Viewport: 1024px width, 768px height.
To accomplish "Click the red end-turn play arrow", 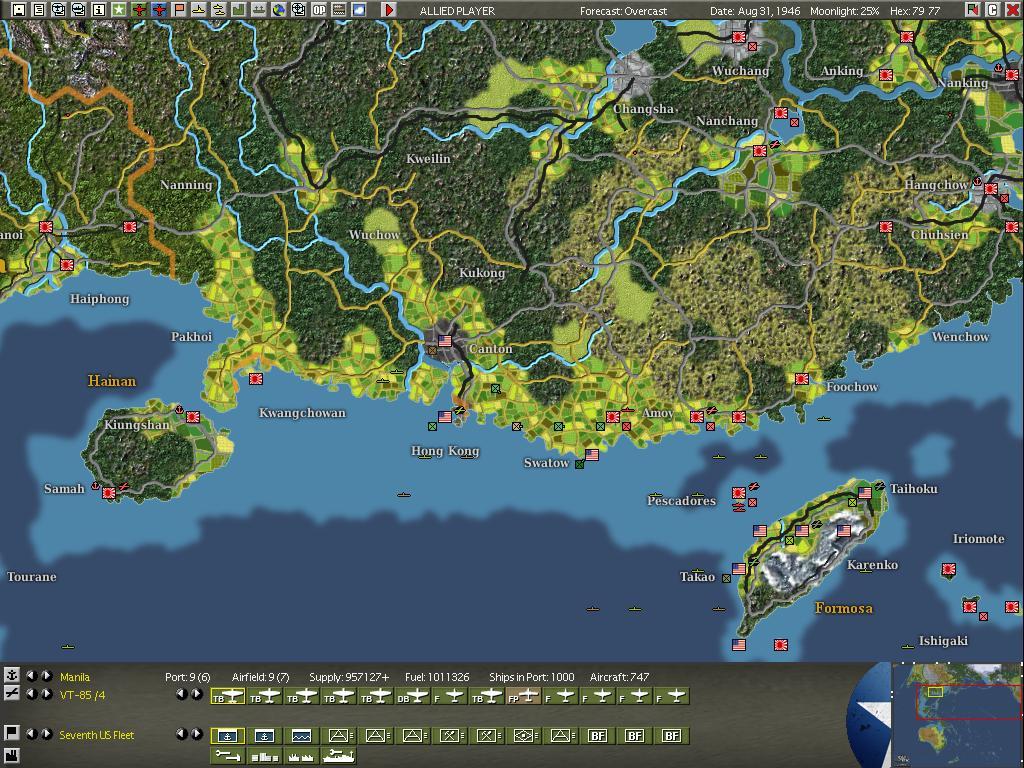I will click(389, 10).
